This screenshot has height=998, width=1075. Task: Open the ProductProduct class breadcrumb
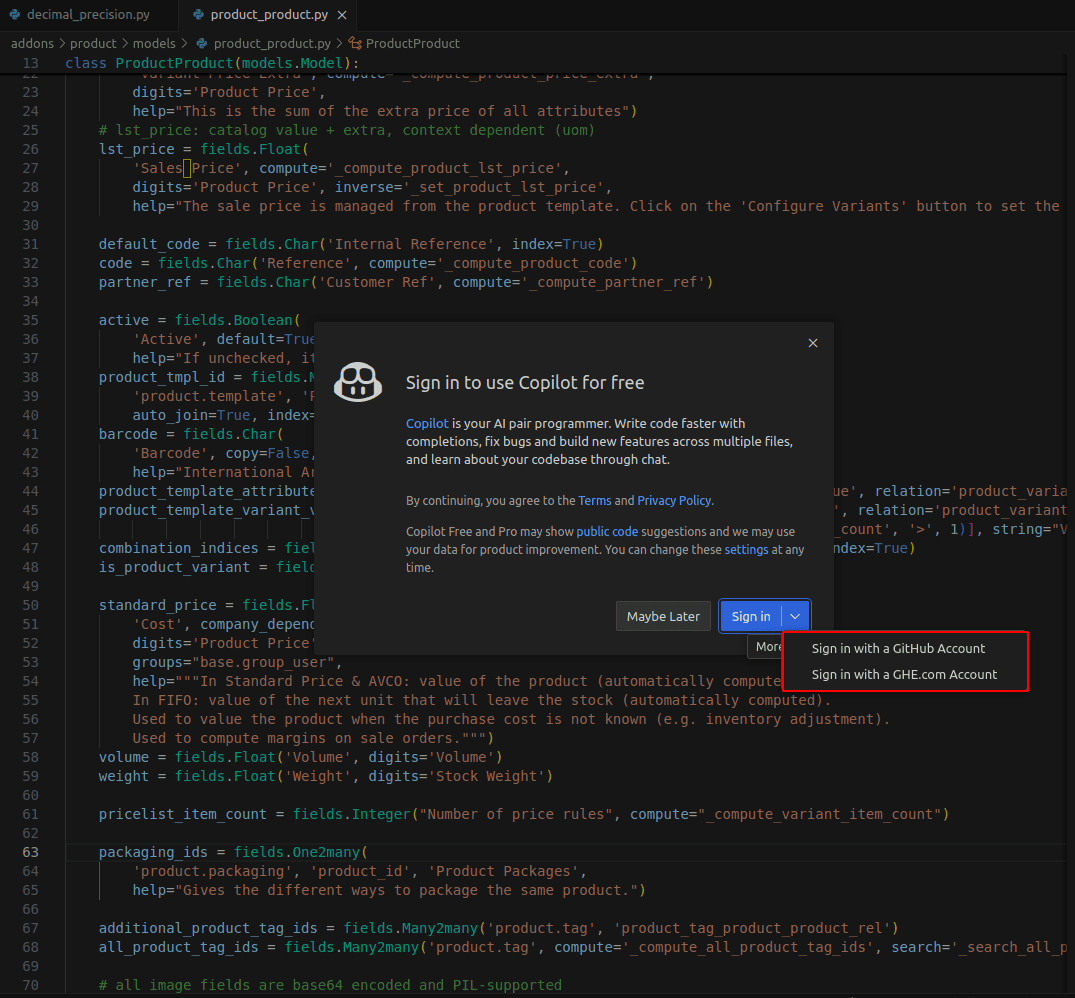pos(412,43)
